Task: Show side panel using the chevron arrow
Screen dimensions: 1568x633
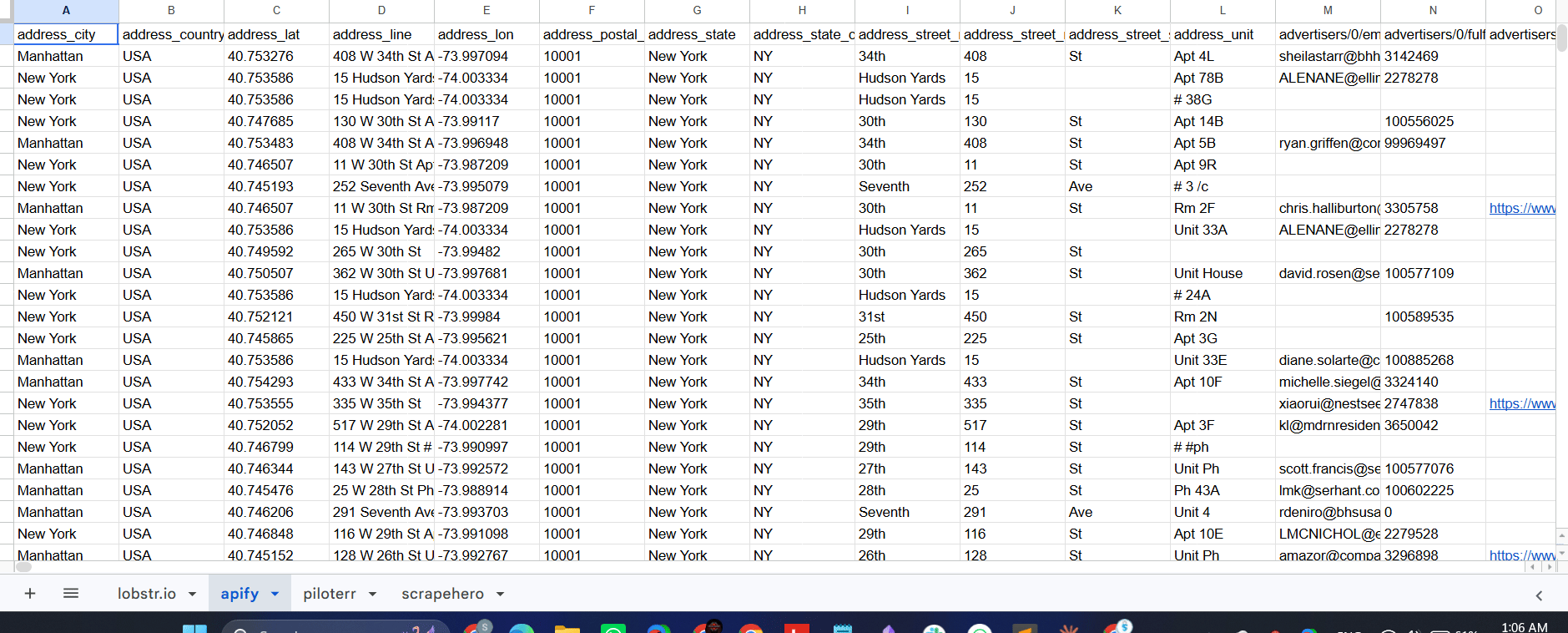Action: click(1539, 595)
